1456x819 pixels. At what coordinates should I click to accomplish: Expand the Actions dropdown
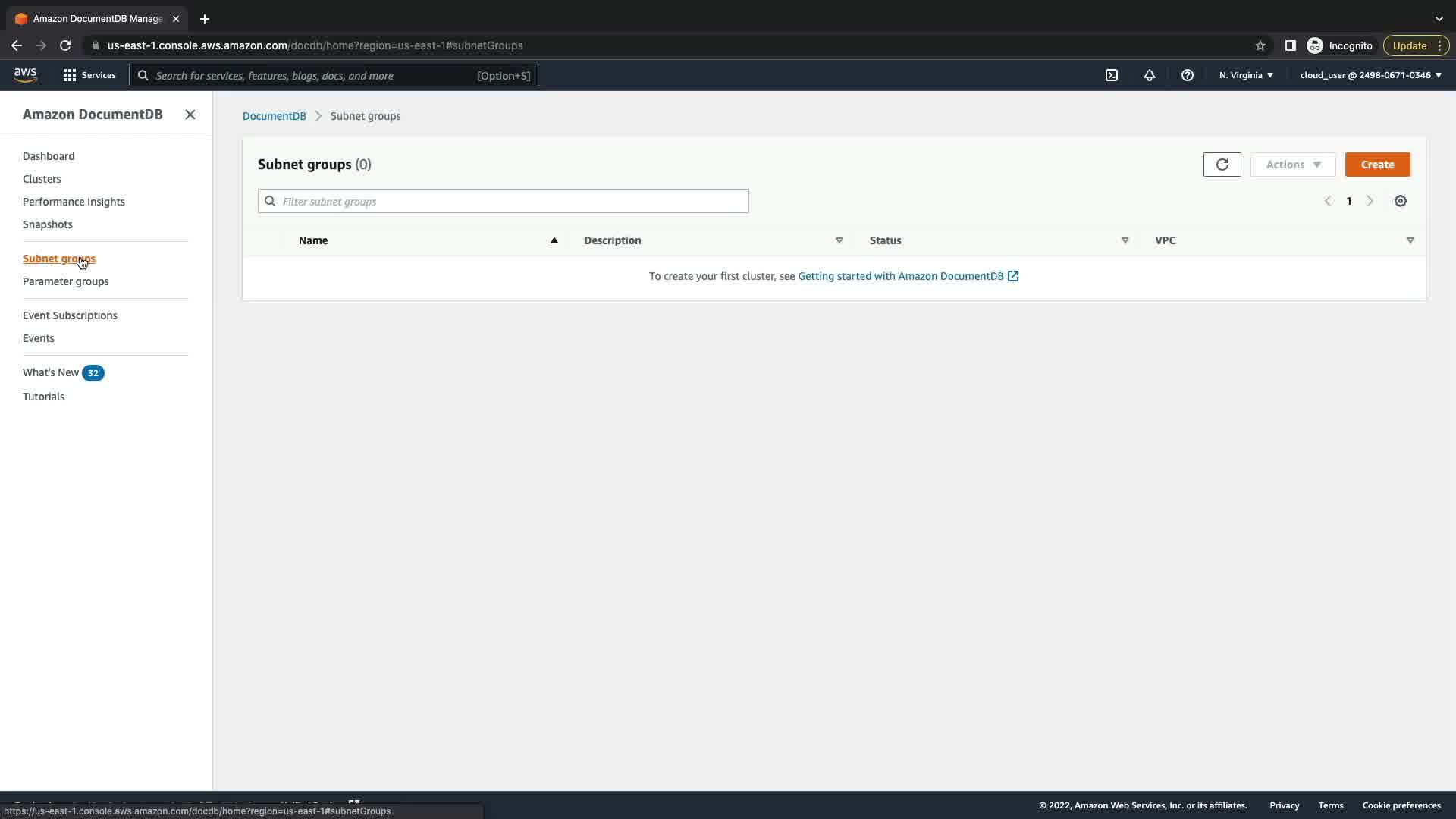[x=1292, y=165]
